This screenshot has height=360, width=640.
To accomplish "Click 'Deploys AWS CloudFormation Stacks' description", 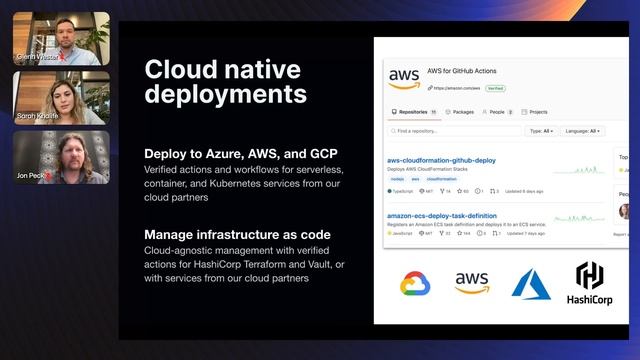I will point(427,169).
